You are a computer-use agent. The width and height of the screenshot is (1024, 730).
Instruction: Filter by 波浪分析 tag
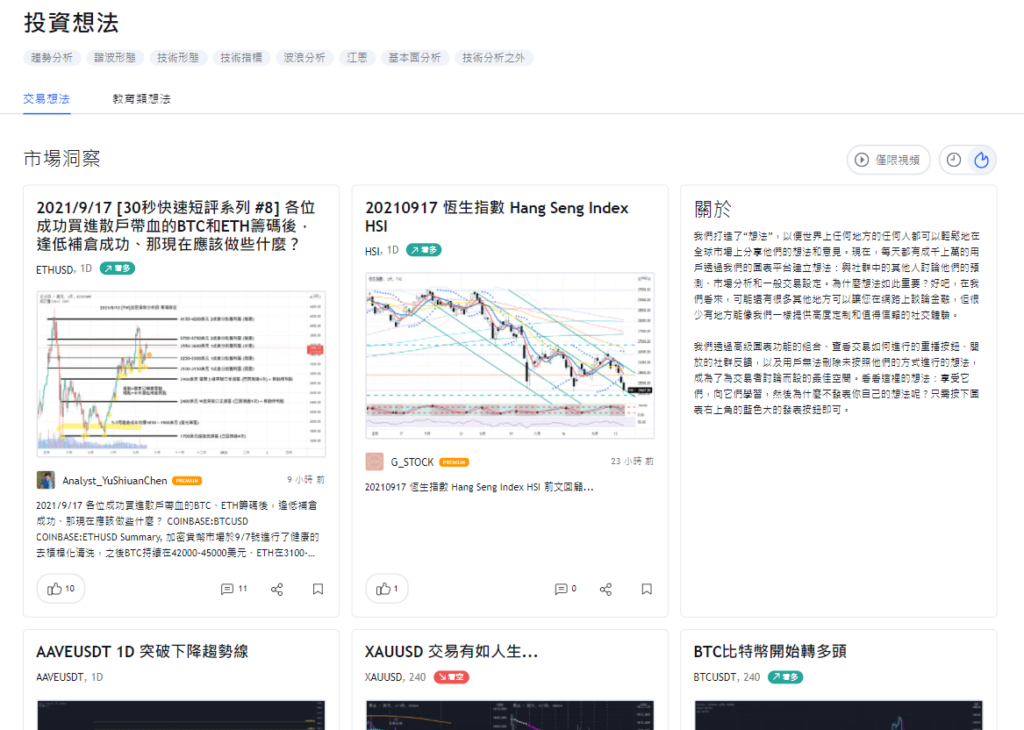pos(304,57)
